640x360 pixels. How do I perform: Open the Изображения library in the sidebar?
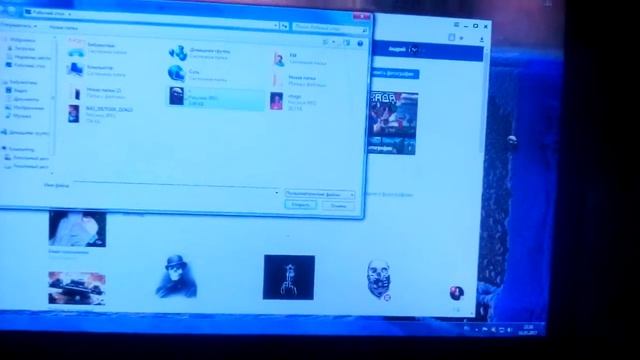(25, 108)
